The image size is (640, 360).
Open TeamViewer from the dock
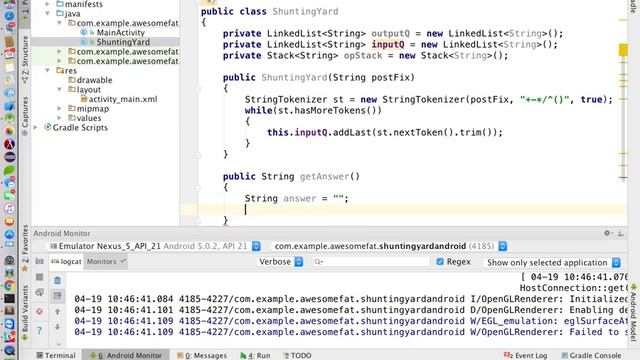point(9,324)
